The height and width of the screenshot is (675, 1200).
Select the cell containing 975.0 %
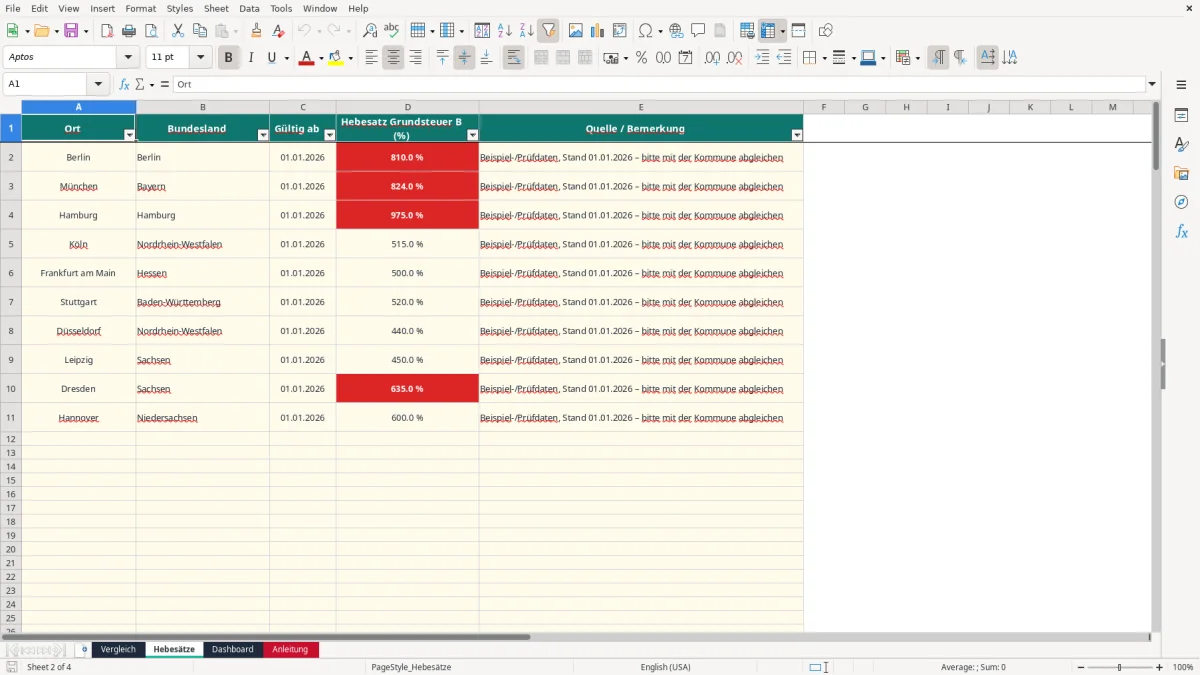(408, 215)
